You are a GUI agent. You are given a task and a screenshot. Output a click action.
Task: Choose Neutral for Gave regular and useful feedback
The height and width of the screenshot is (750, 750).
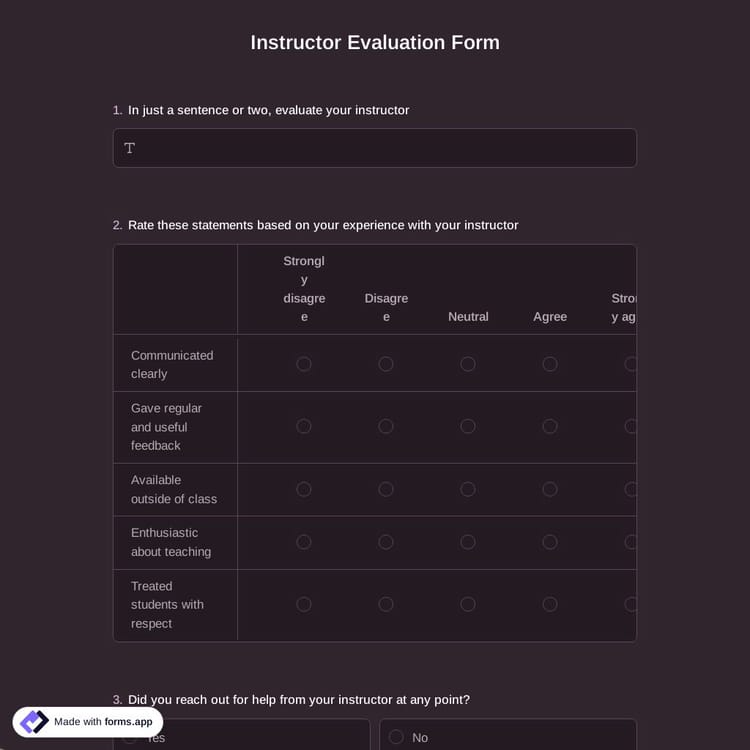click(x=468, y=426)
